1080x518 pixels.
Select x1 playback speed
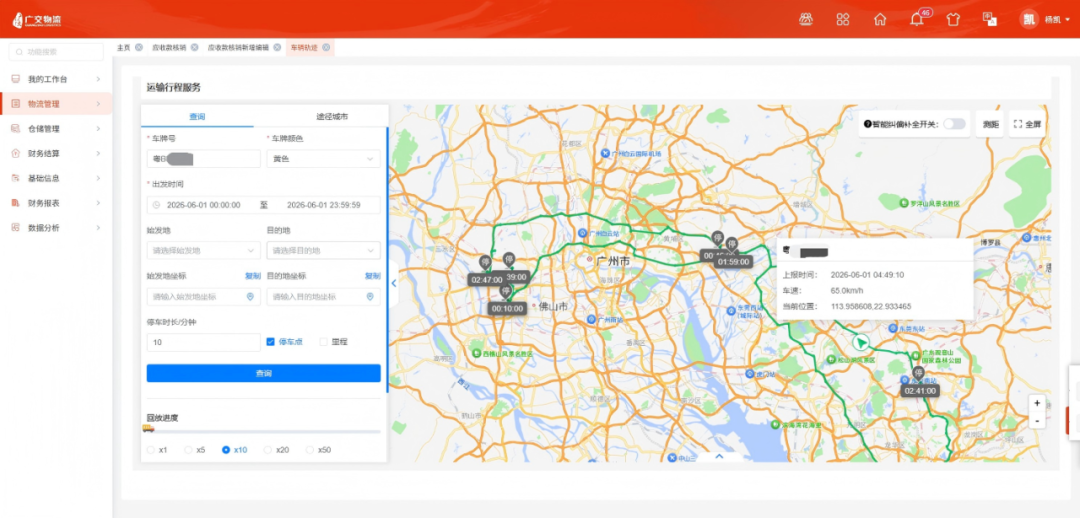point(151,450)
